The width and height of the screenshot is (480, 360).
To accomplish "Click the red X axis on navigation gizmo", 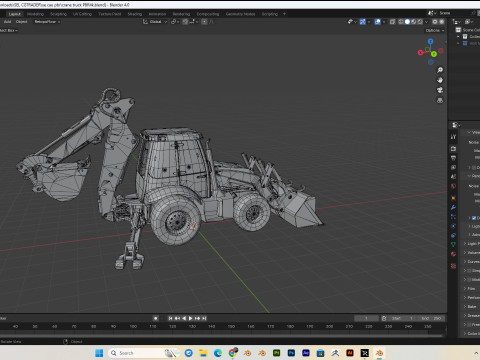I will click(x=420, y=52).
